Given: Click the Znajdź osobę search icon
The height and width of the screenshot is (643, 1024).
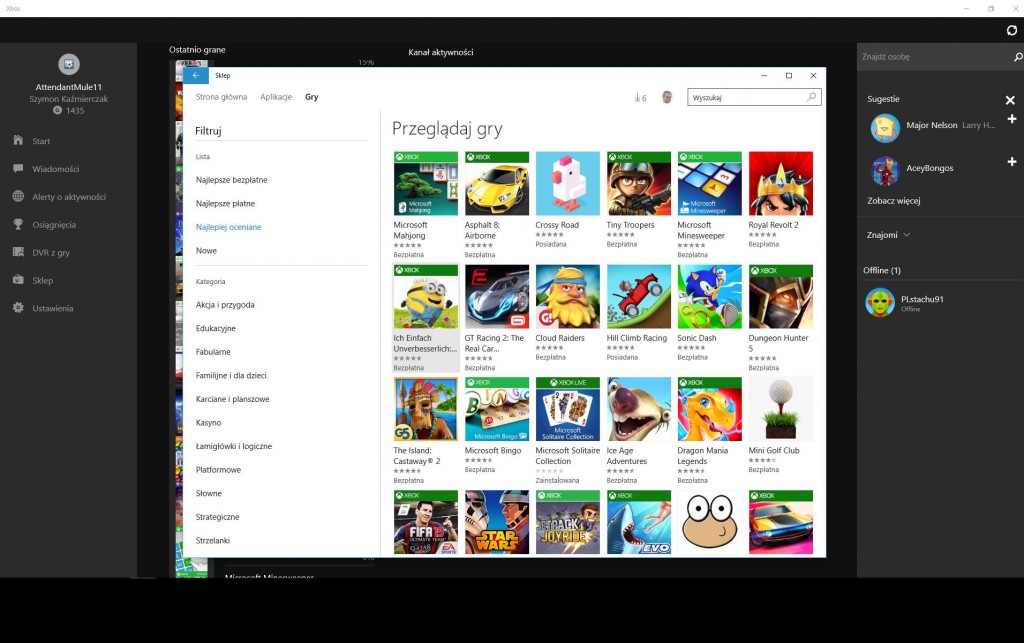Looking at the screenshot, I should [1017, 57].
